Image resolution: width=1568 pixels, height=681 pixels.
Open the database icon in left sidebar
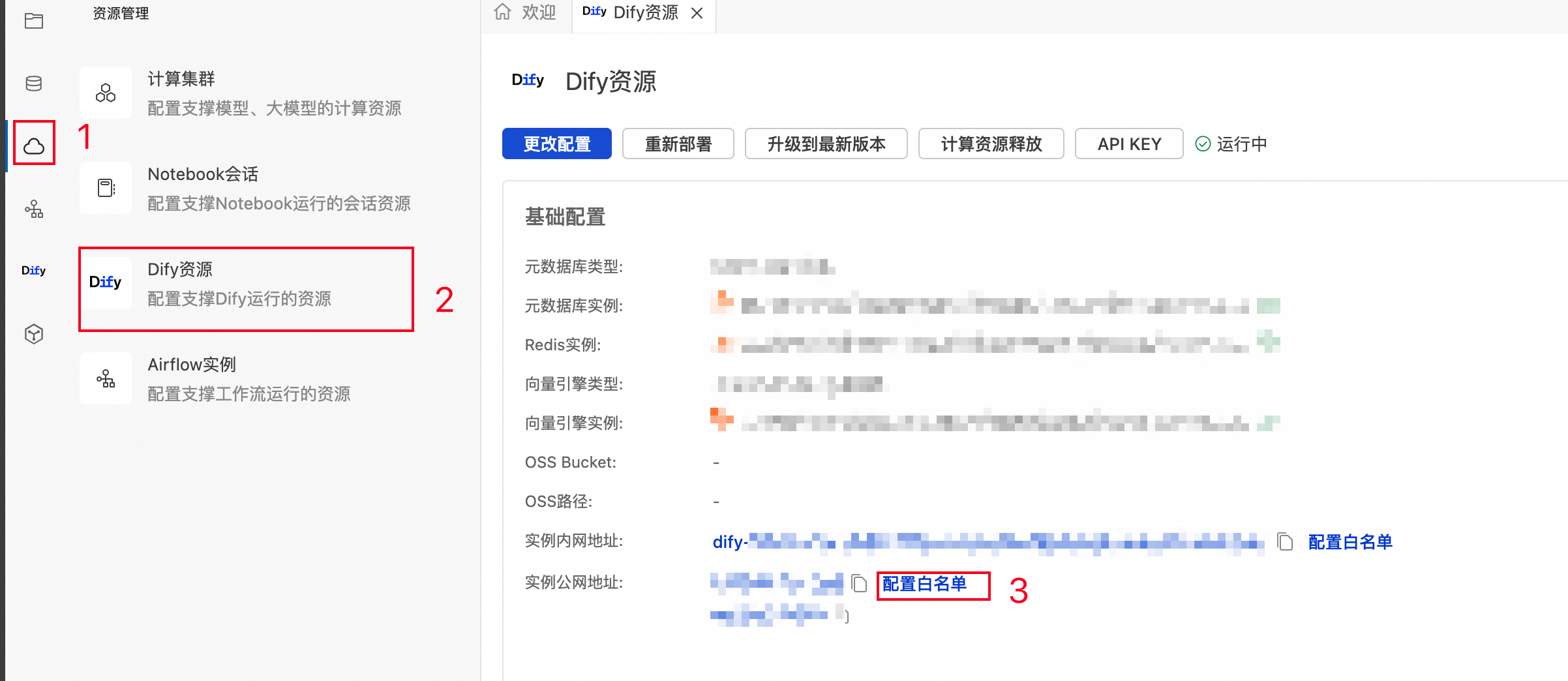[34, 83]
